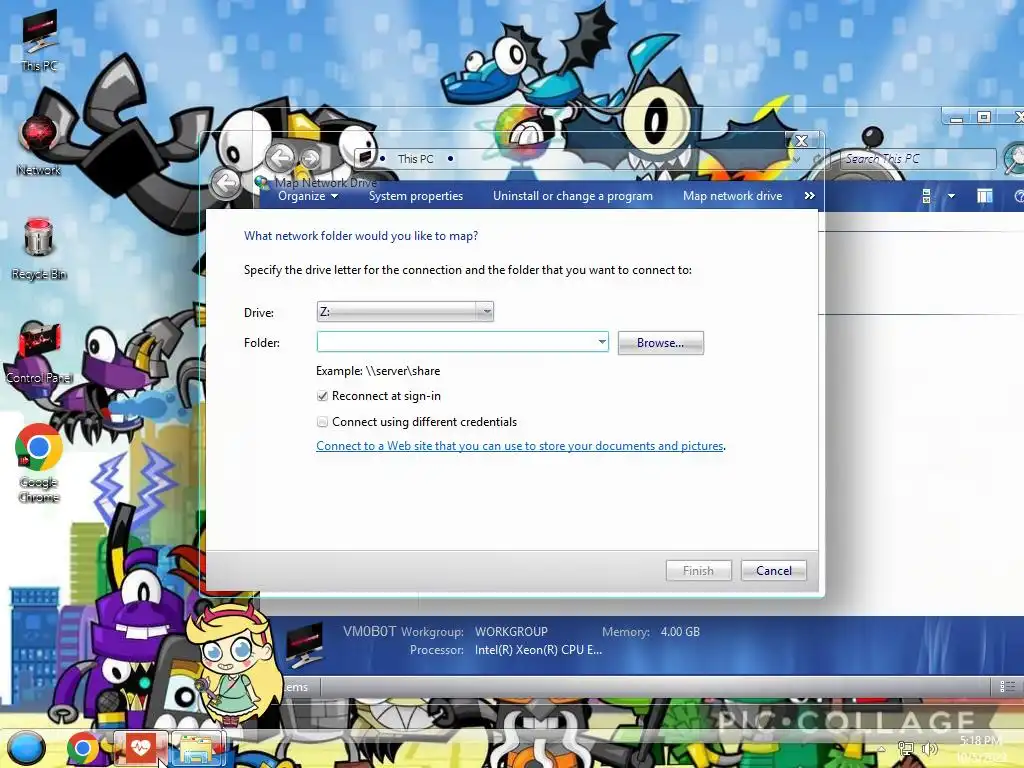Image resolution: width=1024 pixels, height=768 pixels.
Task: Go forward in This PC explorer window
Action: (311, 158)
